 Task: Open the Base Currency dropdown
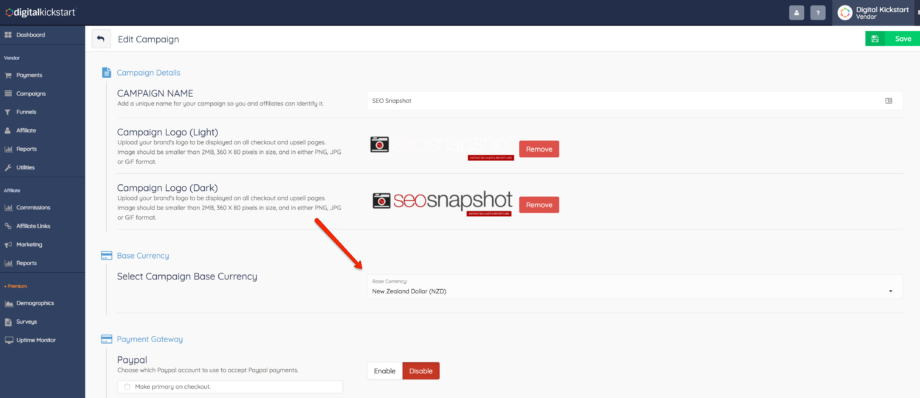click(634, 286)
